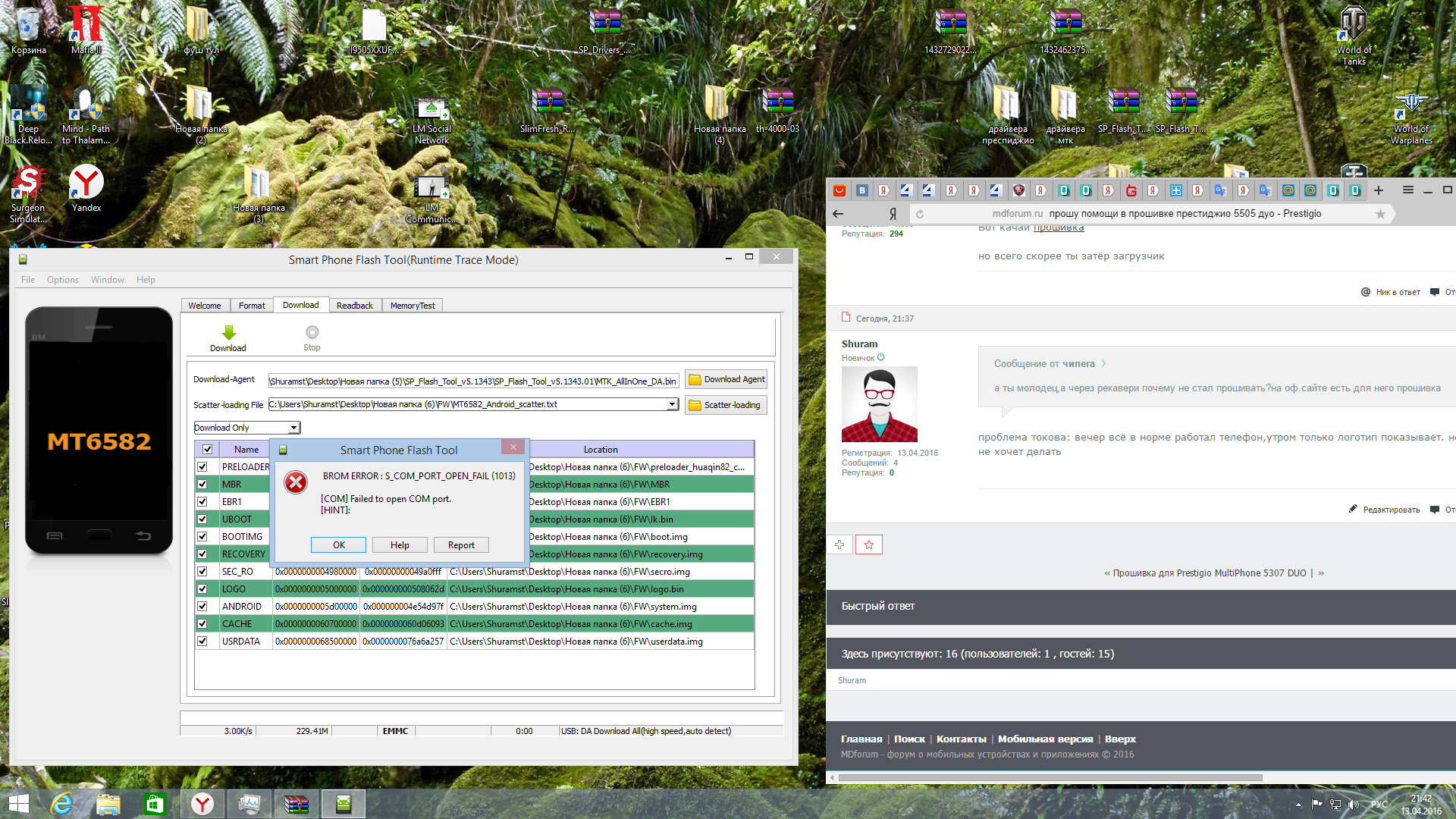
Task: Click the browser horizontal scrollbar
Action: [1050, 777]
